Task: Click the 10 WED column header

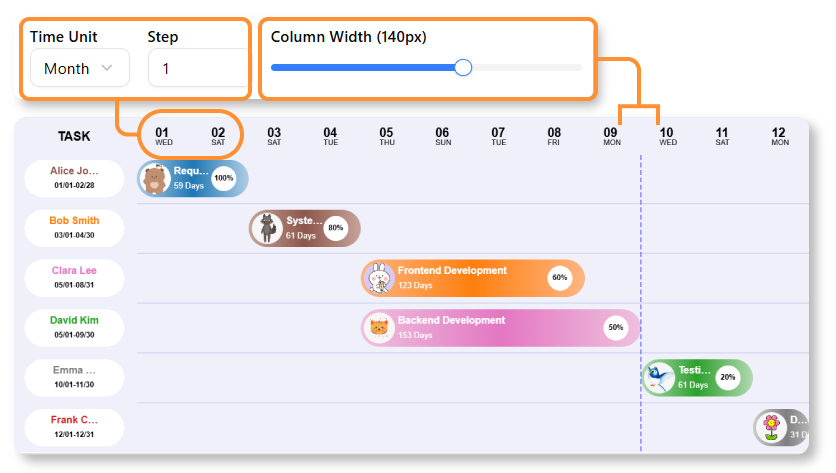Action: (x=666, y=136)
